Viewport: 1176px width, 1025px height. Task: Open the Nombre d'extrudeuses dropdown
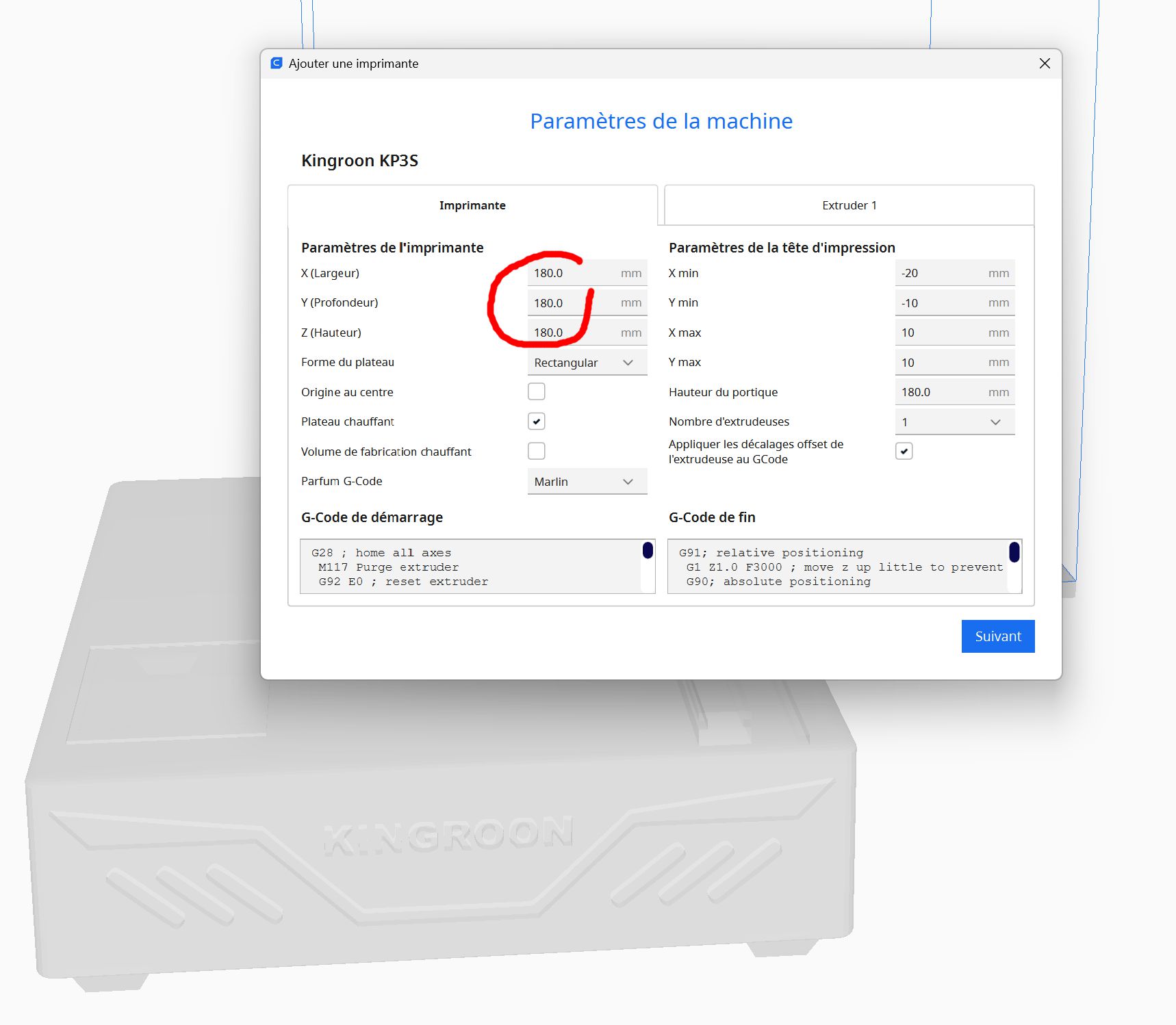point(955,422)
